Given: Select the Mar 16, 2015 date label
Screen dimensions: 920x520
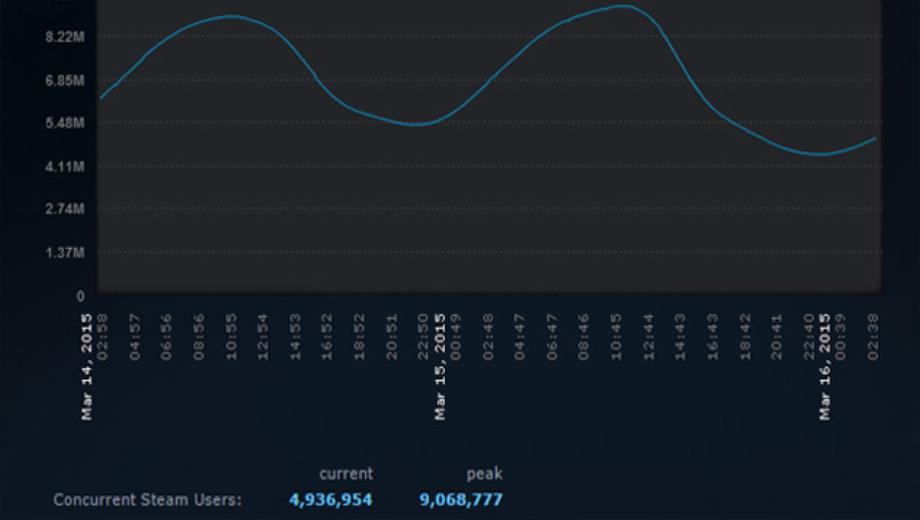Looking at the screenshot, I should [825, 367].
